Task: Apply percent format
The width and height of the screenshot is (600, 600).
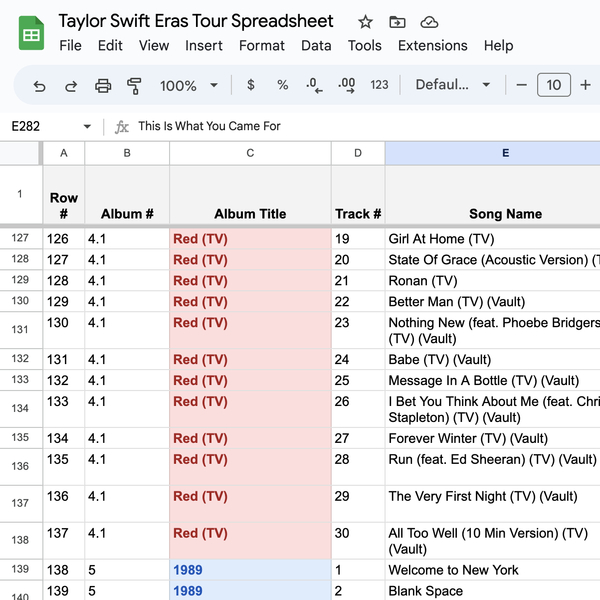Action: [282, 85]
